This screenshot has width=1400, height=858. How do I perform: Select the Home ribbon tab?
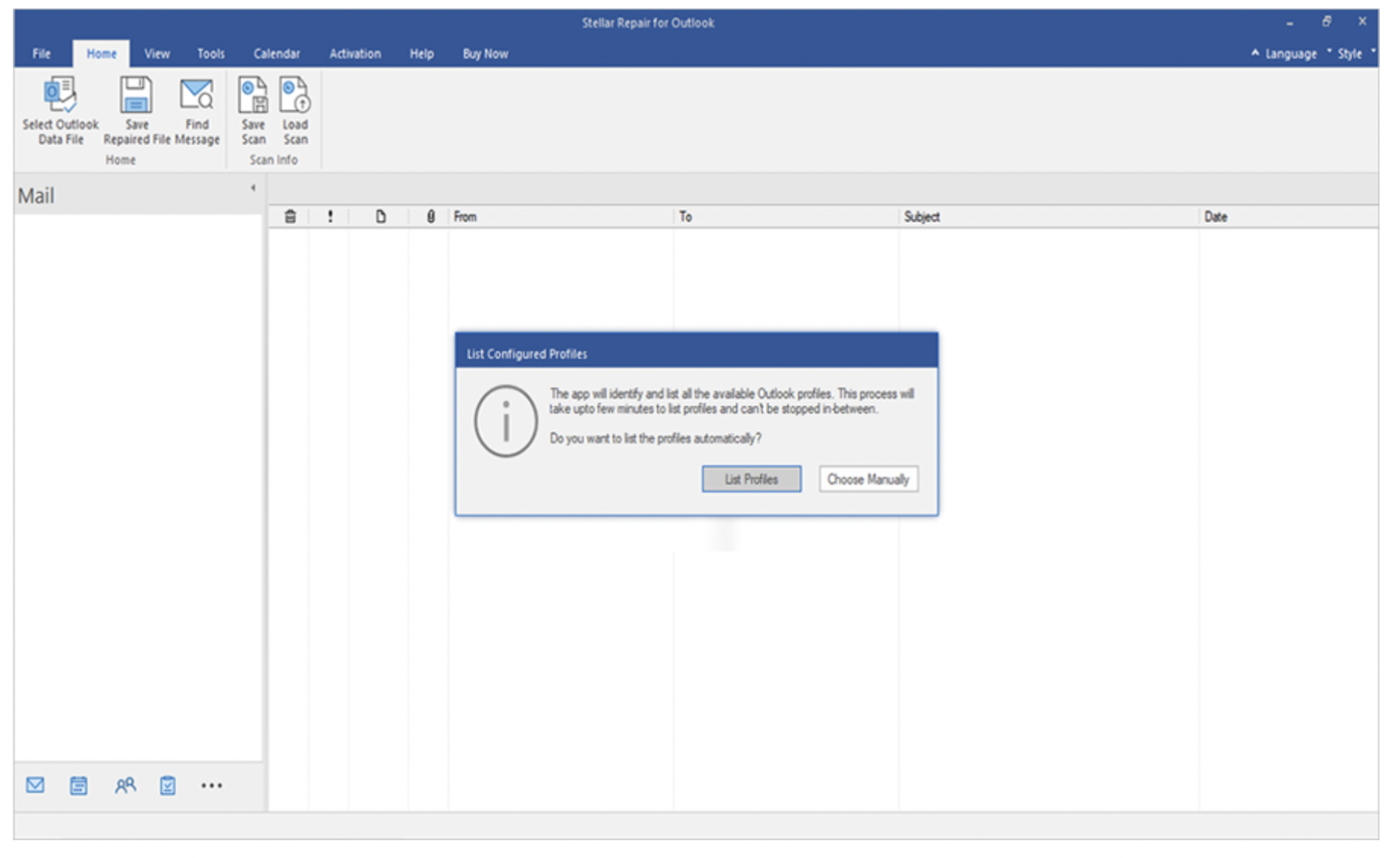pos(102,53)
